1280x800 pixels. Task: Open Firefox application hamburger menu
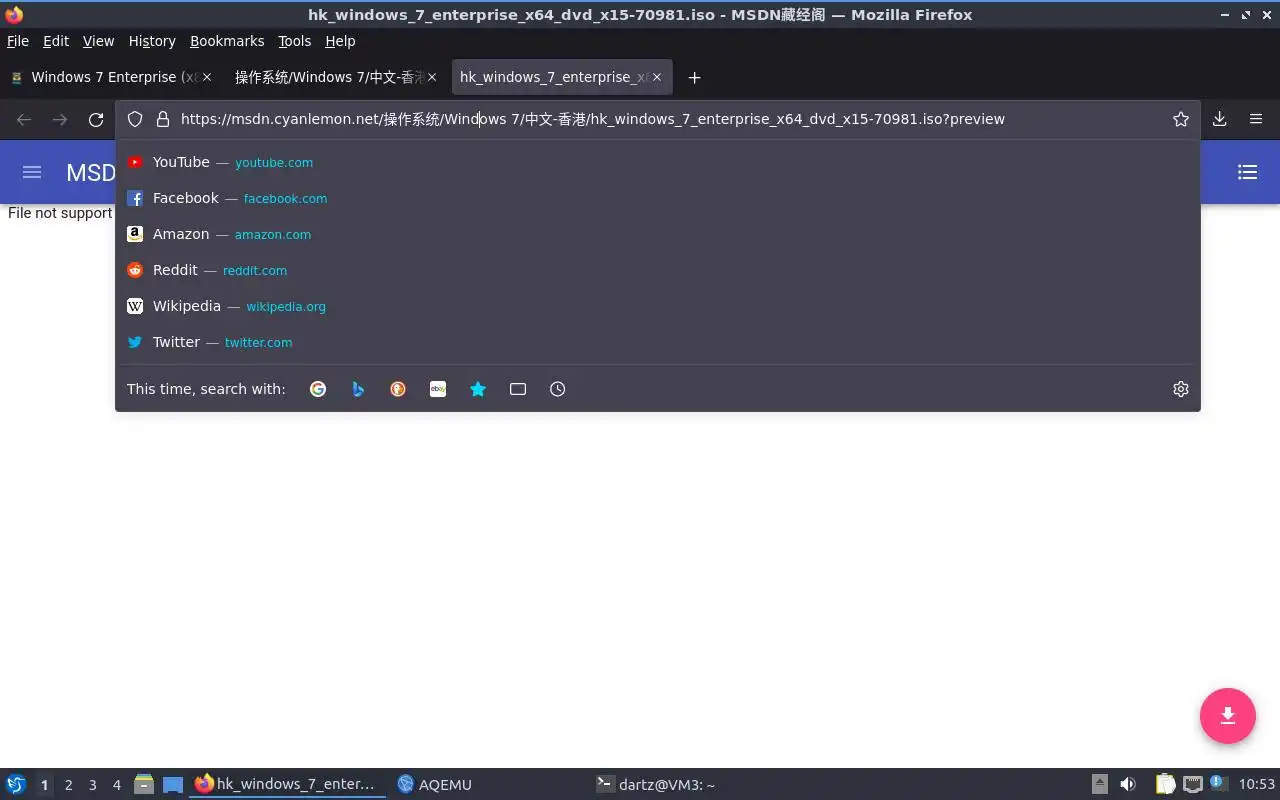1256,119
